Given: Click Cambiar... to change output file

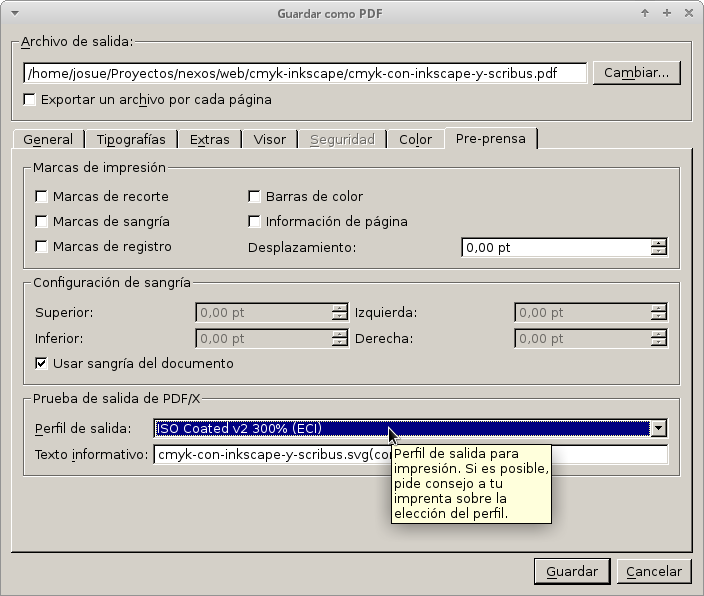Looking at the screenshot, I should tap(636, 73).
